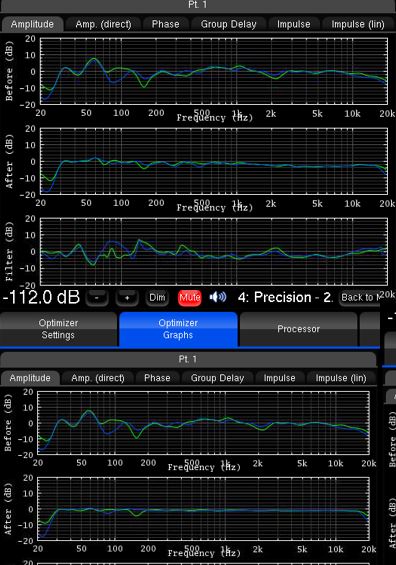Switch to the top Phase tab
The width and height of the screenshot is (396, 565).
tap(165, 24)
